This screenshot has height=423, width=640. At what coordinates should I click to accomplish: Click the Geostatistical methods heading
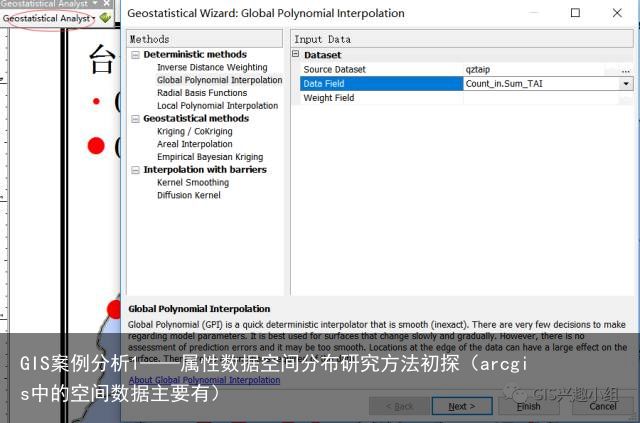tap(196, 118)
